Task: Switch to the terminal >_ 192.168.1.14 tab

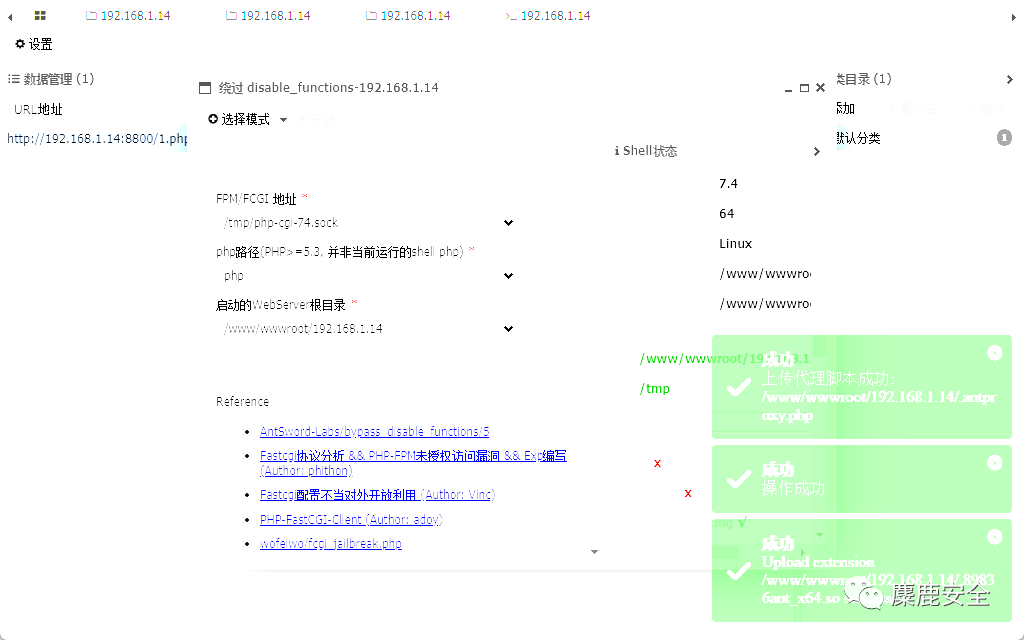Action: [x=547, y=14]
